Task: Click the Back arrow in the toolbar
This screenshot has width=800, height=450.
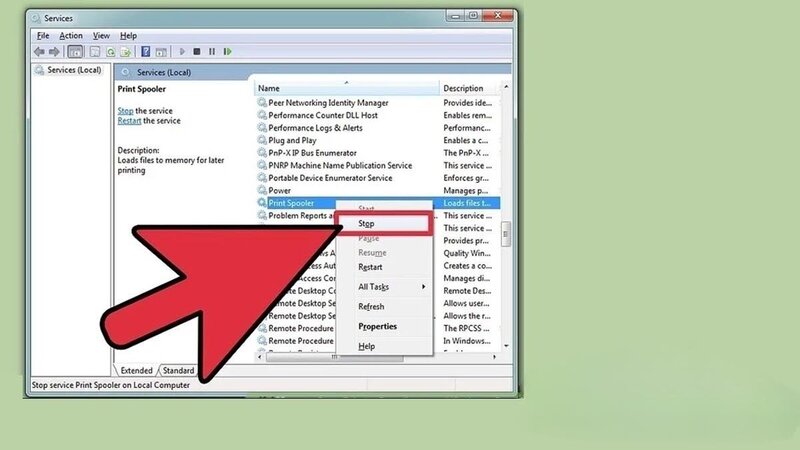Action: 39,52
